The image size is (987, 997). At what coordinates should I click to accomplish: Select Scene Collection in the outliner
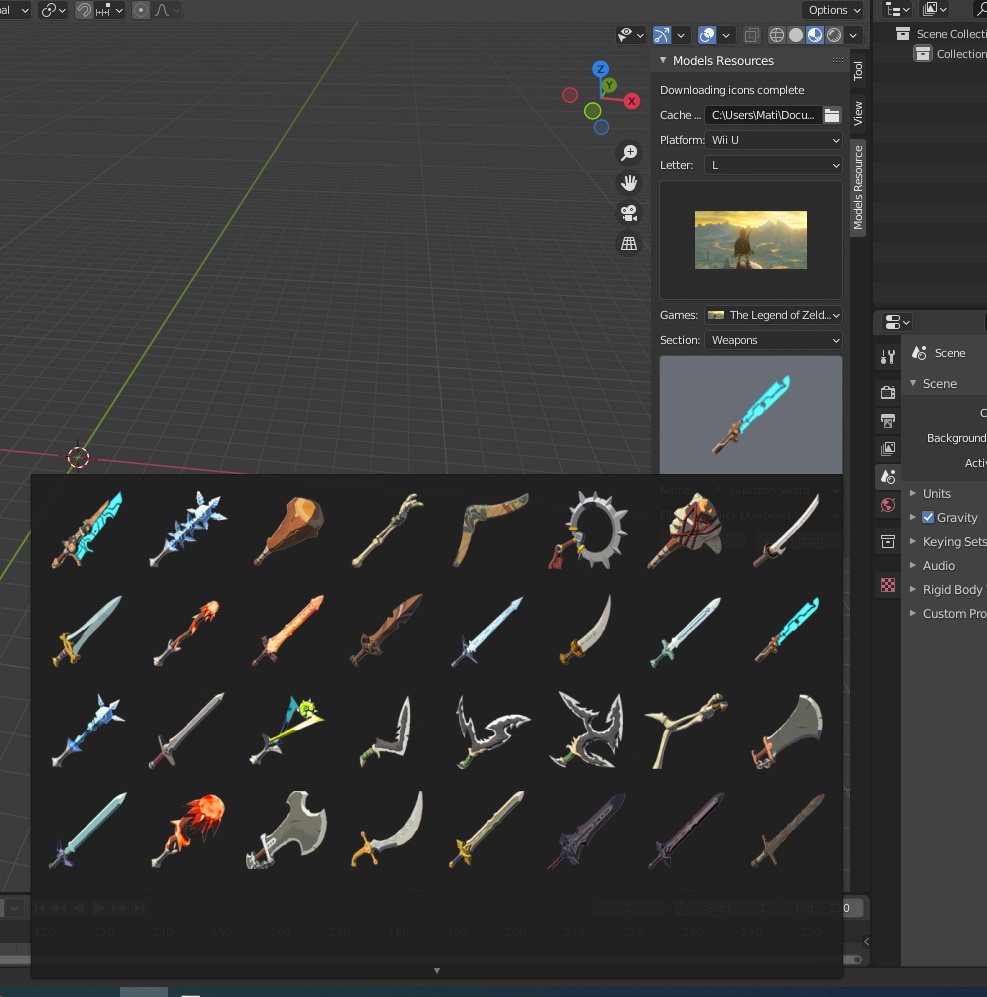[x=951, y=34]
